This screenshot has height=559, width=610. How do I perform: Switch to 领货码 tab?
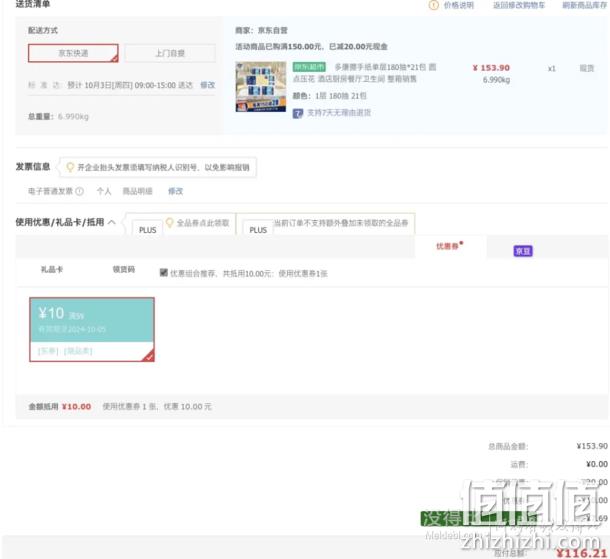[124, 269]
